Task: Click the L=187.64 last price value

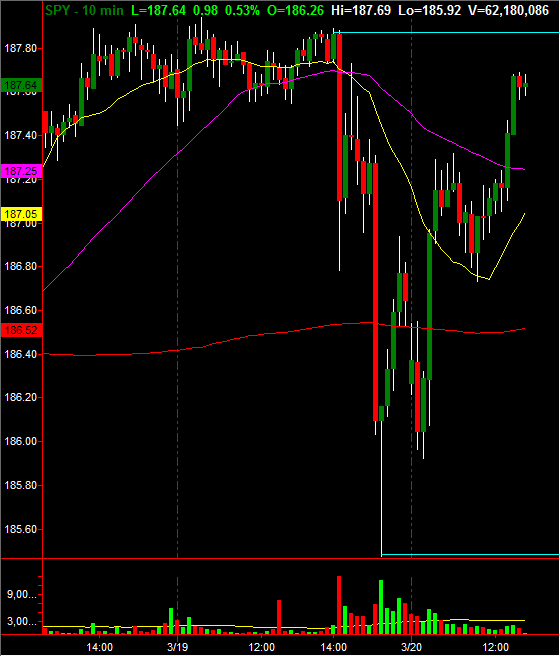Action: click(x=158, y=10)
